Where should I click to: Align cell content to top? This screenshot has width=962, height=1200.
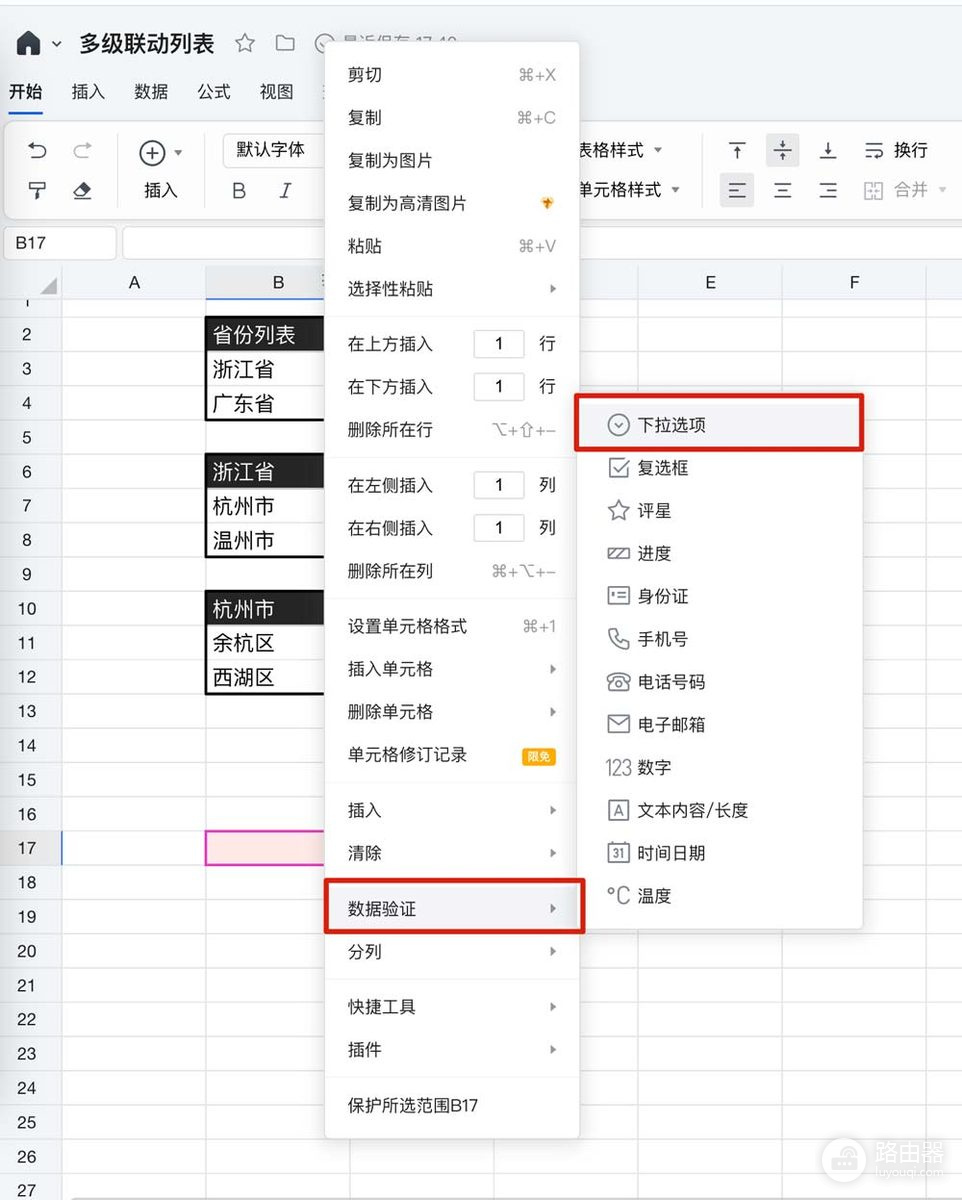point(737,150)
